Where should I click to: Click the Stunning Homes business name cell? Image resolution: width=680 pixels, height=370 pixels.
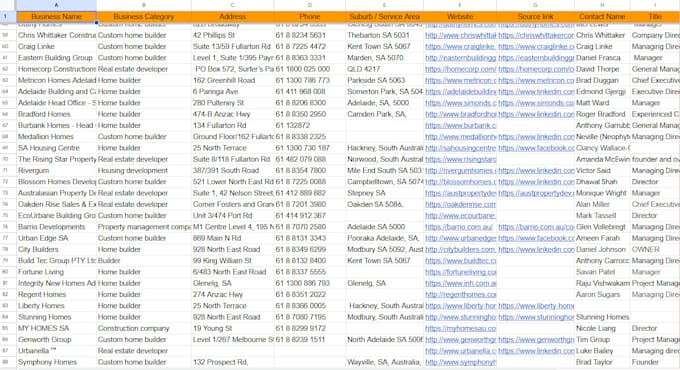(56, 317)
